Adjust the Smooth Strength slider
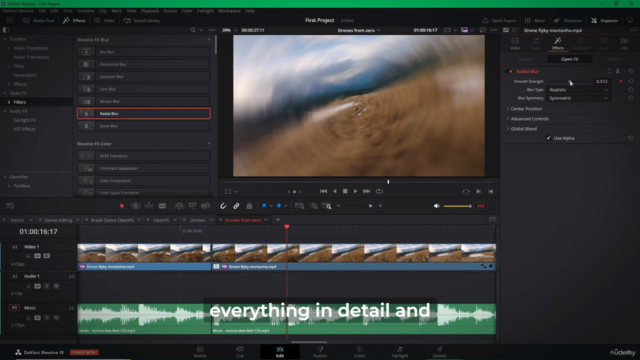 (x=570, y=82)
